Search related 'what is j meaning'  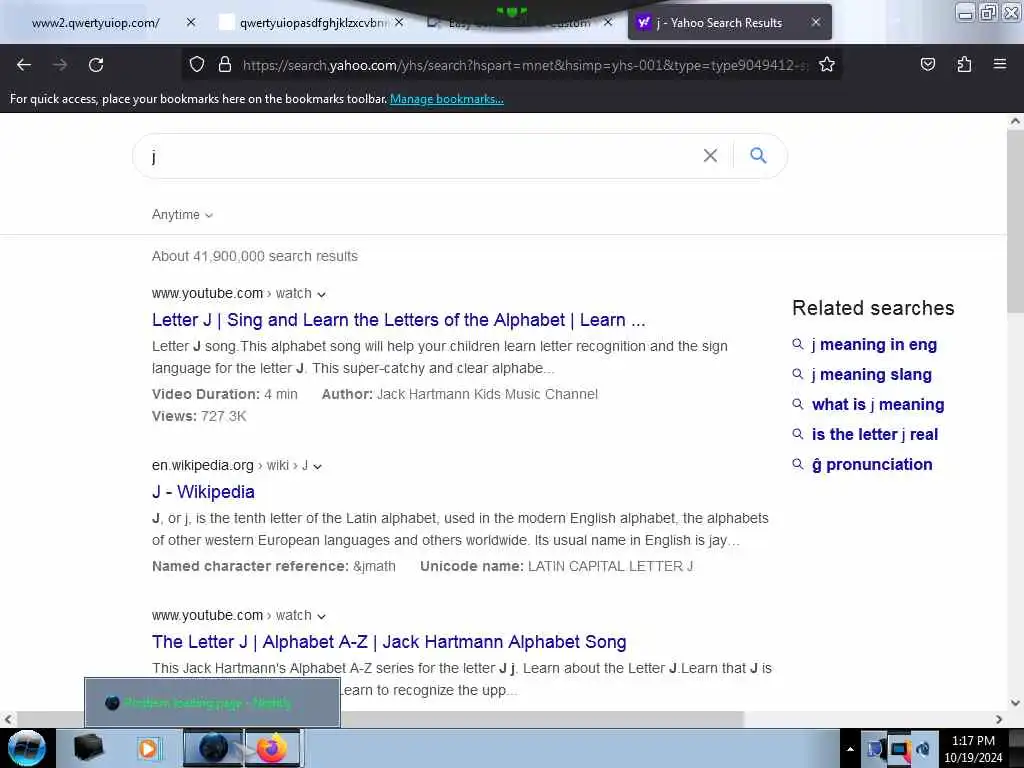pyautogui.click(x=878, y=404)
